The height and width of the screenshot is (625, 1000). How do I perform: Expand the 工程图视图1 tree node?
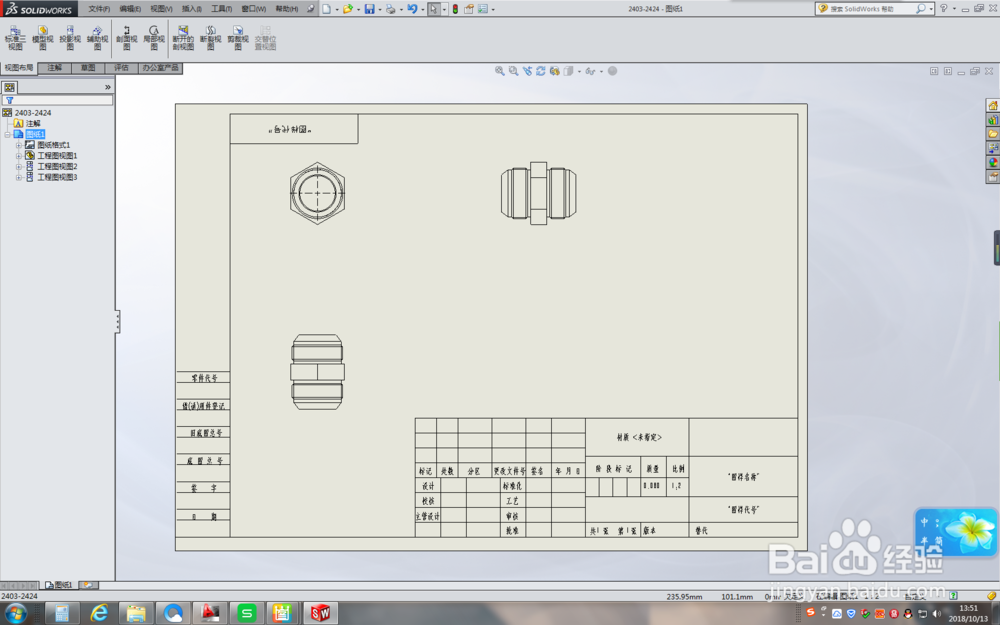18,156
